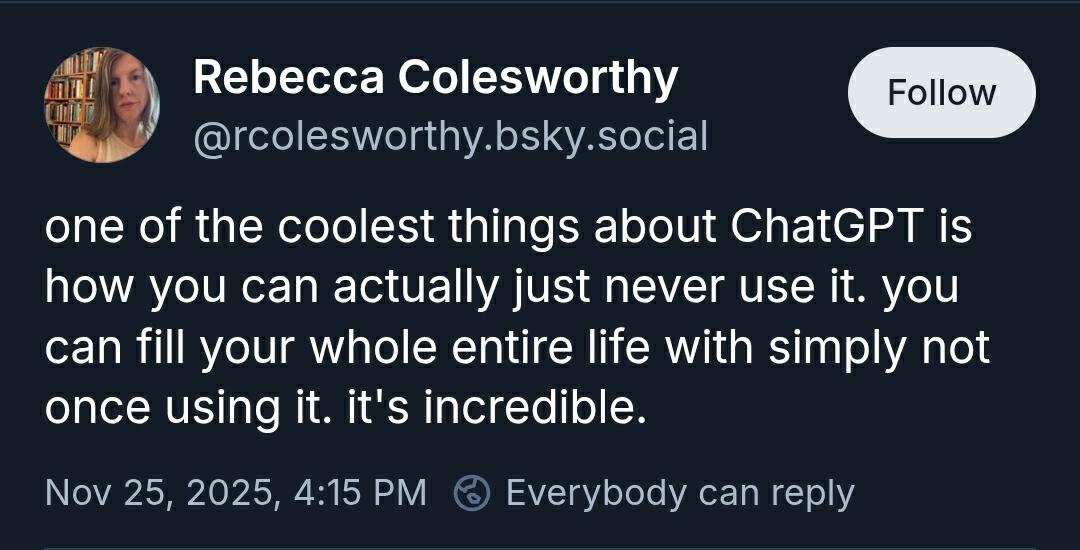The height and width of the screenshot is (550, 1080).
Task: Click the display name Rebecca Colesworthy
Action: point(435,78)
